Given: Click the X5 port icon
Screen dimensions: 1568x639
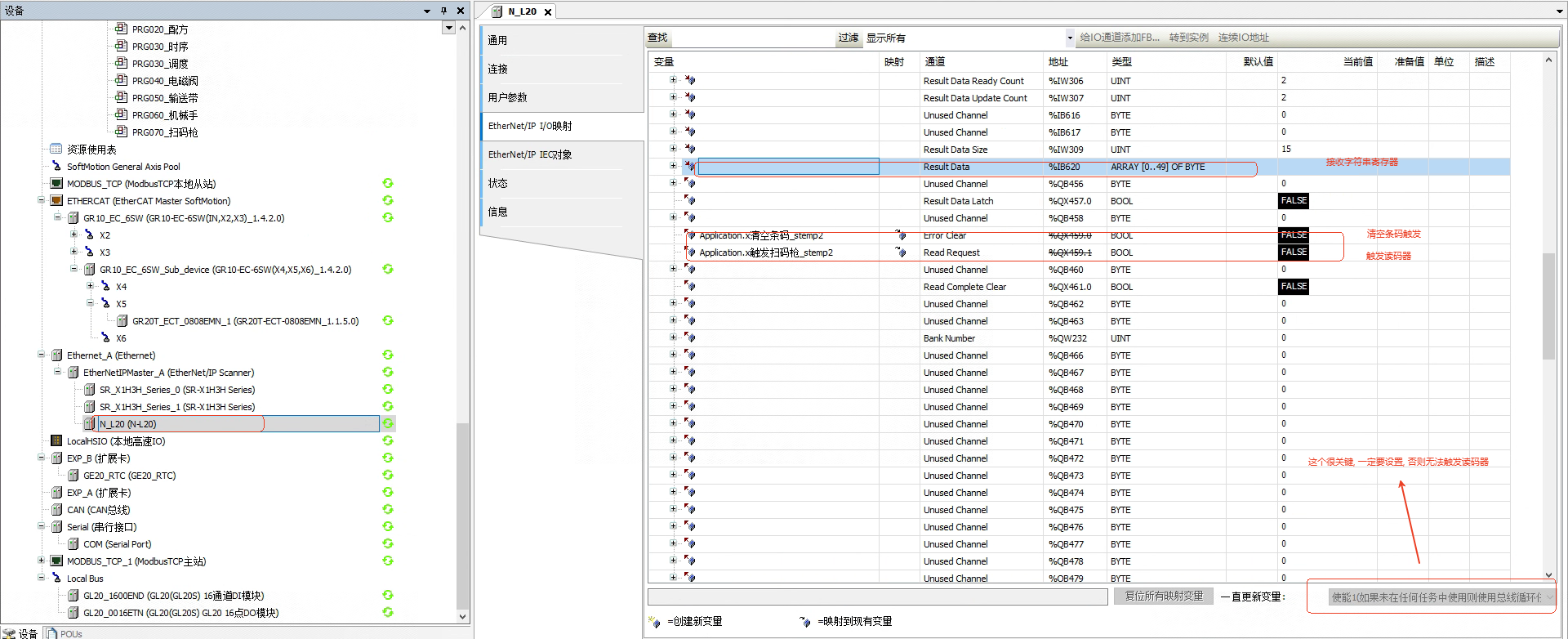Looking at the screenshot, I should pyautogui.click(x=105, y=303).
